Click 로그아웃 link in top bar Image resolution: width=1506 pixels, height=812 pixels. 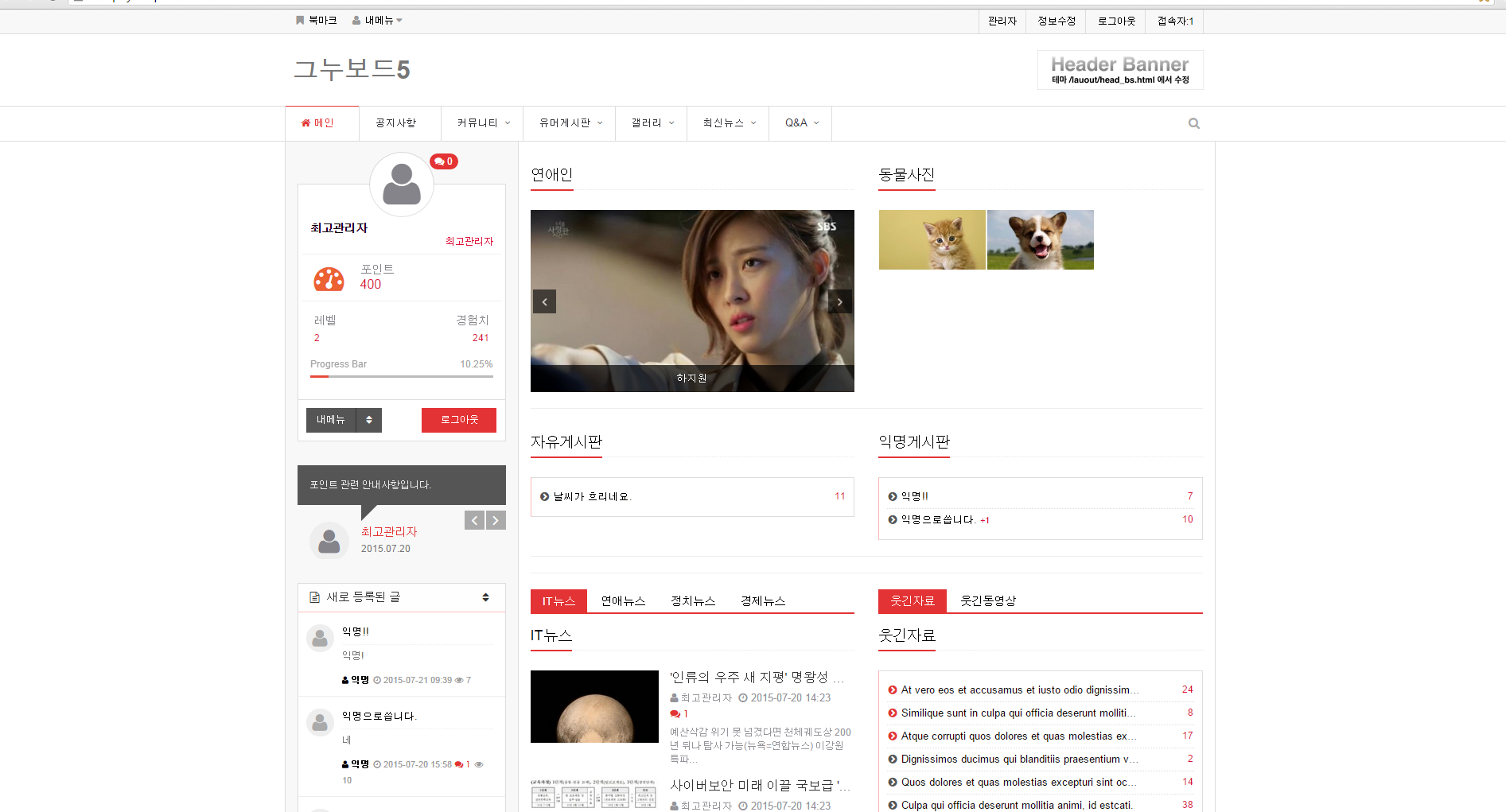(1116, 21)
